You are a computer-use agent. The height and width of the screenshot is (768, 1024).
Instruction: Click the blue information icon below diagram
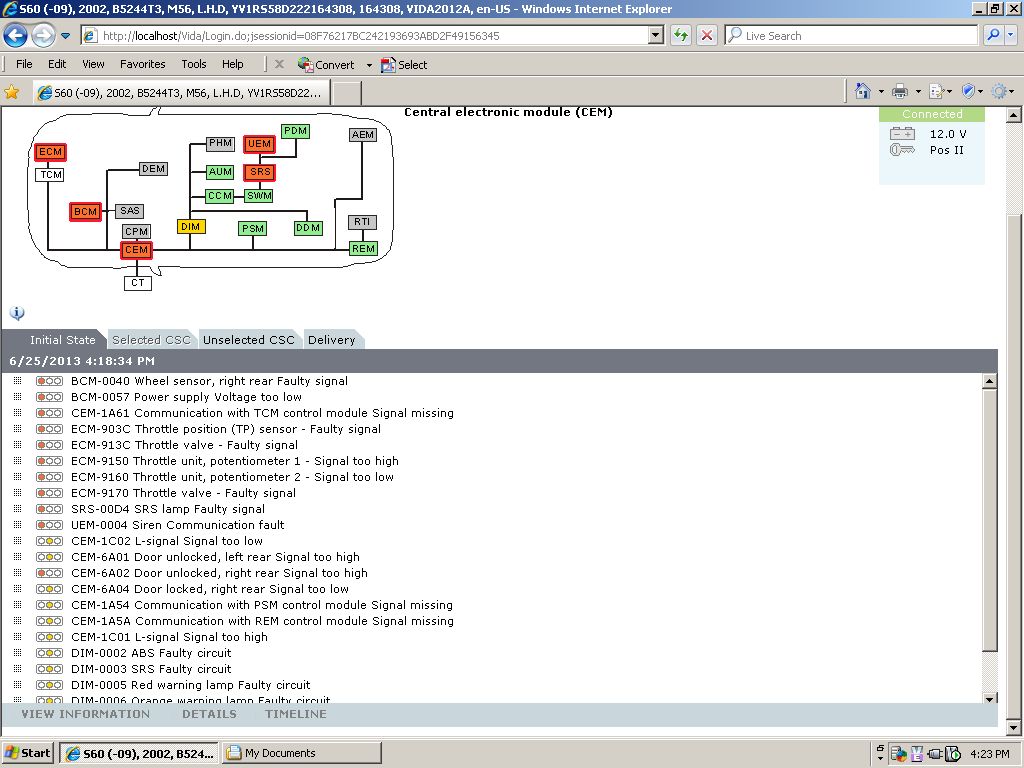(x=17, y=313)
